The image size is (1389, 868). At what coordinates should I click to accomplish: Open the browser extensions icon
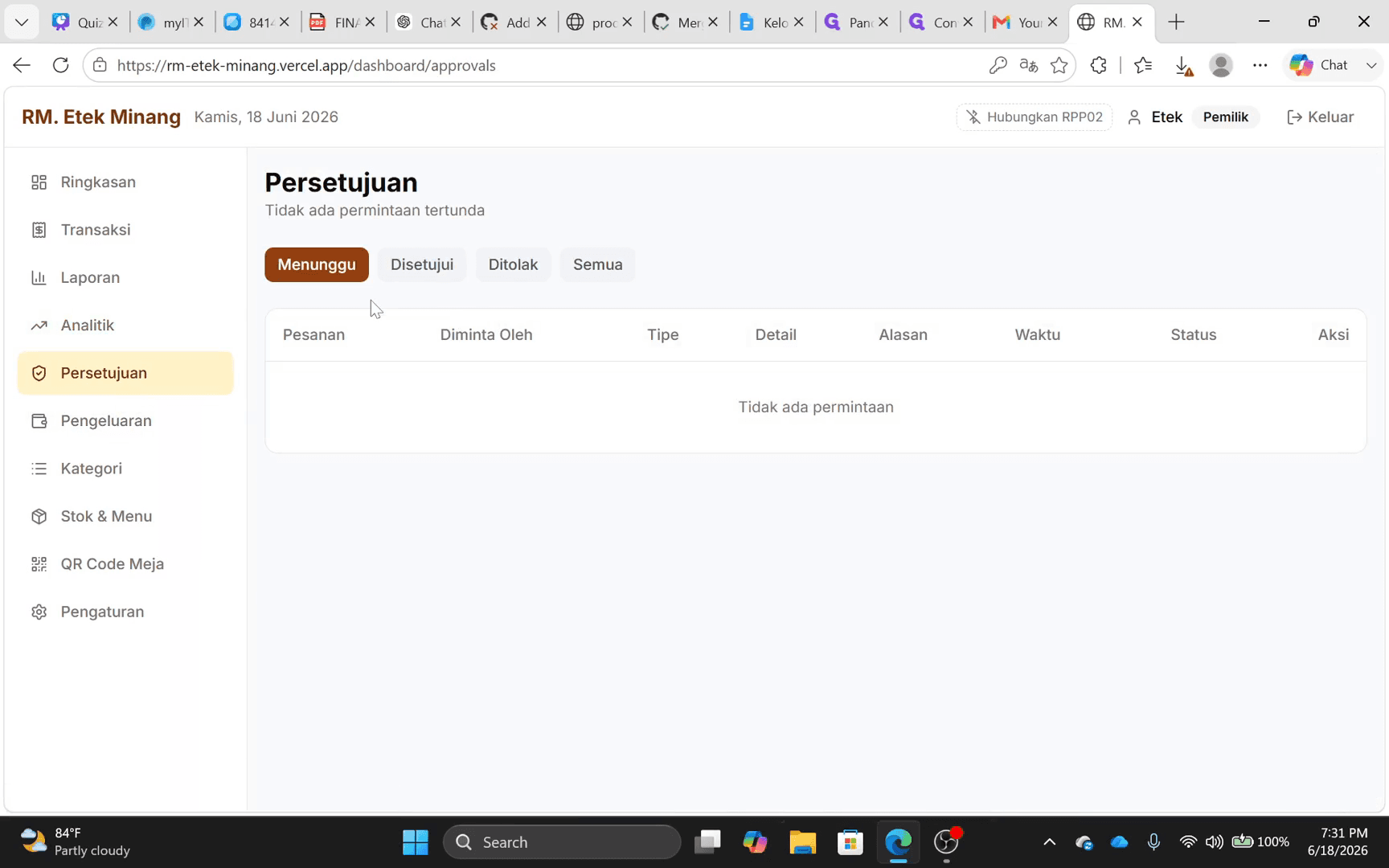(x=1098, y=65)
